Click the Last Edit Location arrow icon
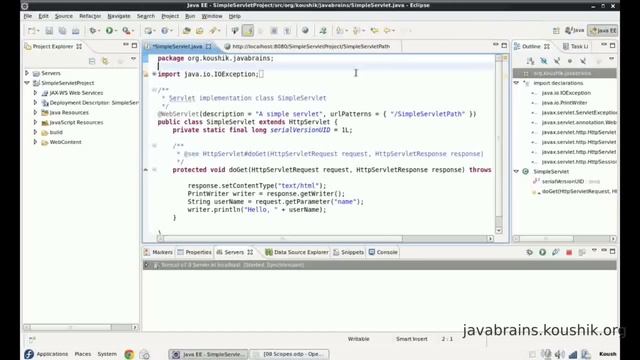This screenshot has width=640, height=360. pos(374,31)
